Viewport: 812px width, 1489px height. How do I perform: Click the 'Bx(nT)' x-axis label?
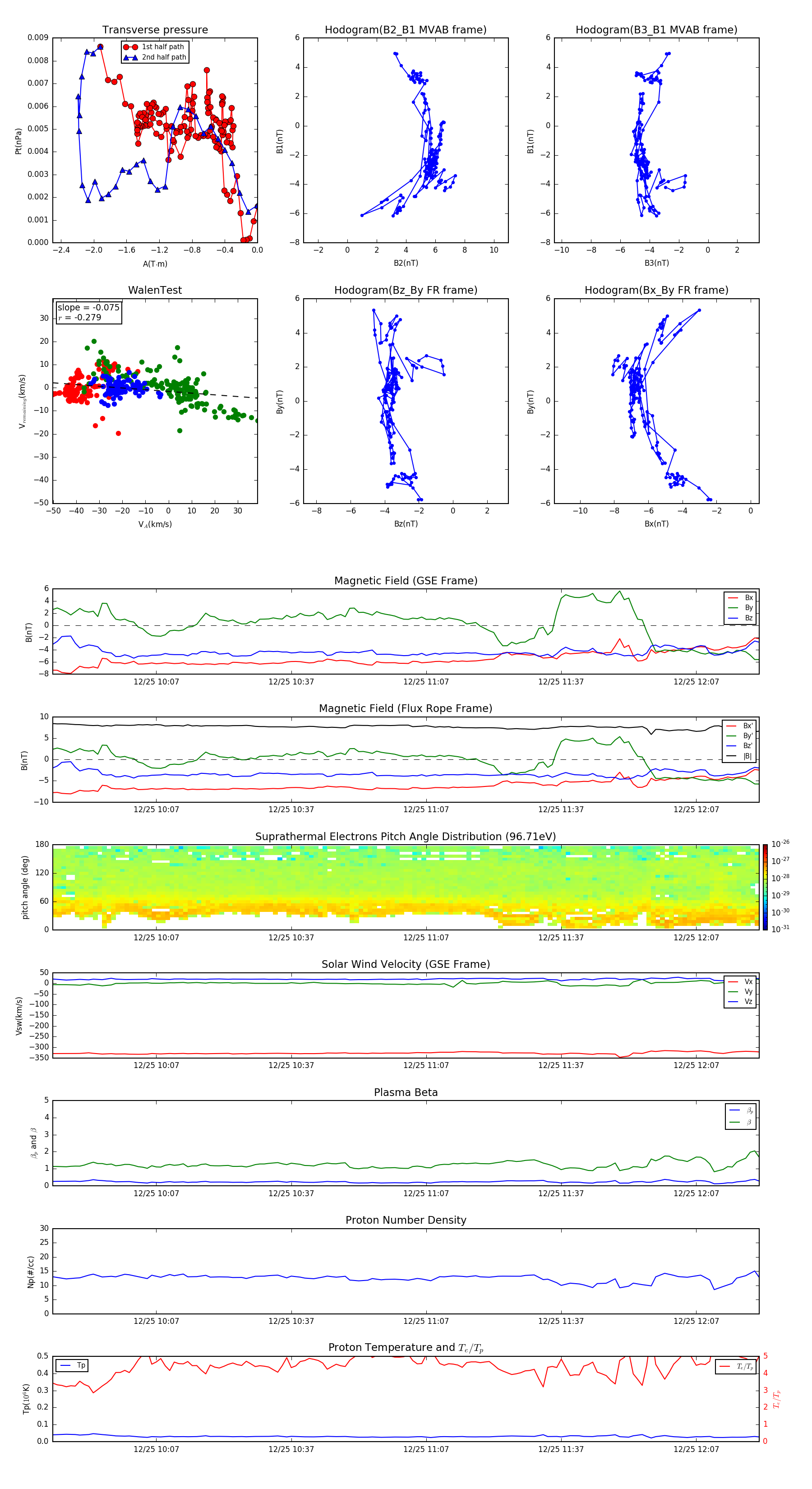click(x=656, y=524)
